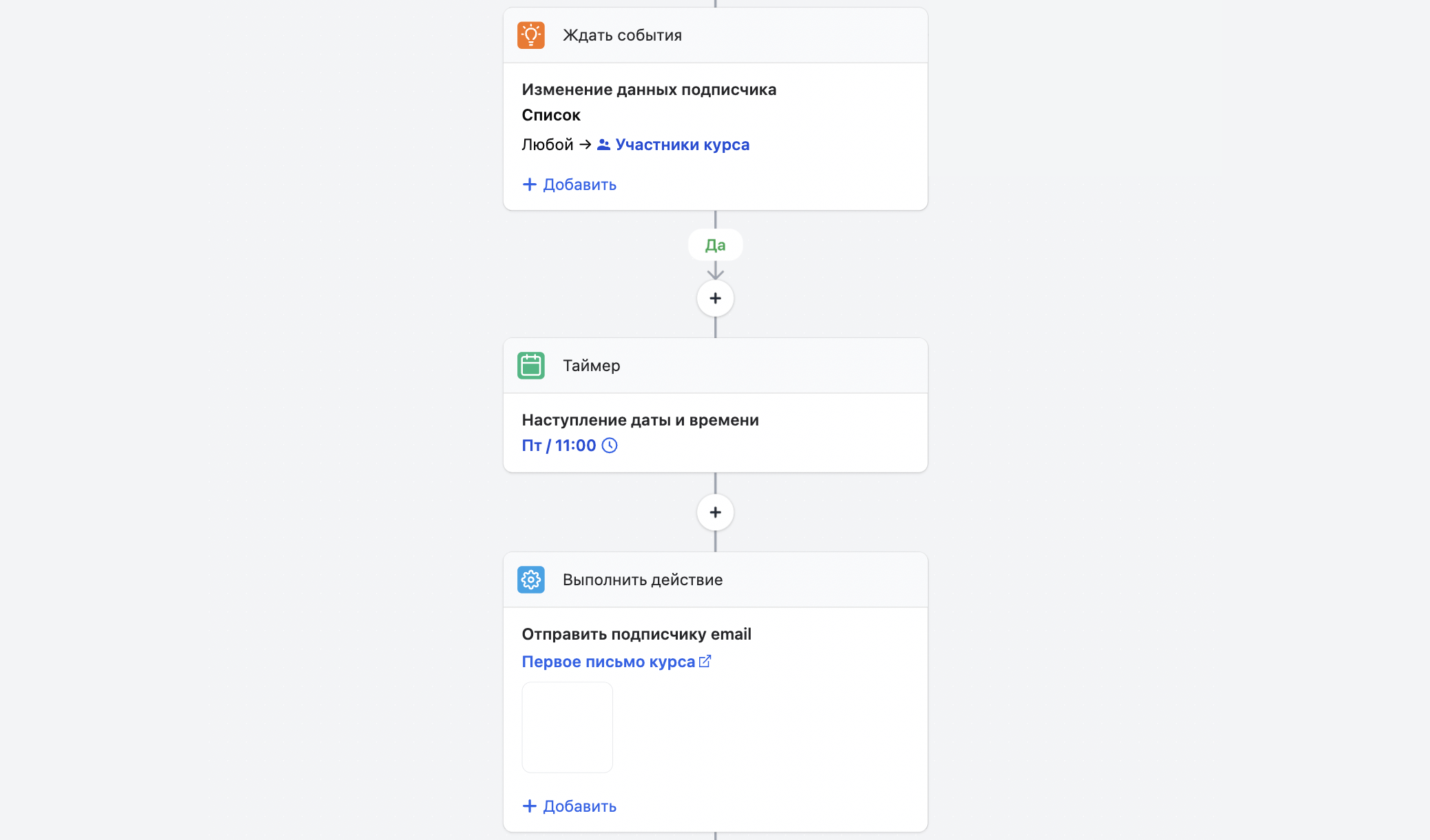Add step with plus below Таймер block
Screen dimensions: 1430x840
pyautogui.click(x=715, y=512)
